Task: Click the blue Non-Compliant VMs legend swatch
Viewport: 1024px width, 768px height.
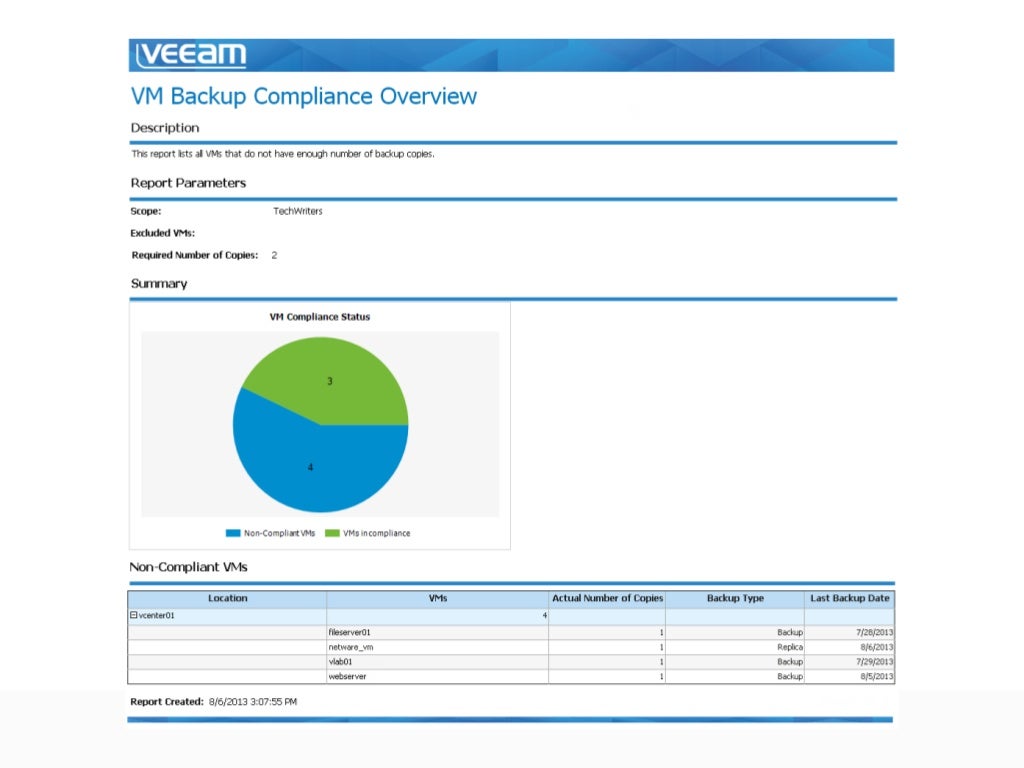Action: tap(232, 533)
